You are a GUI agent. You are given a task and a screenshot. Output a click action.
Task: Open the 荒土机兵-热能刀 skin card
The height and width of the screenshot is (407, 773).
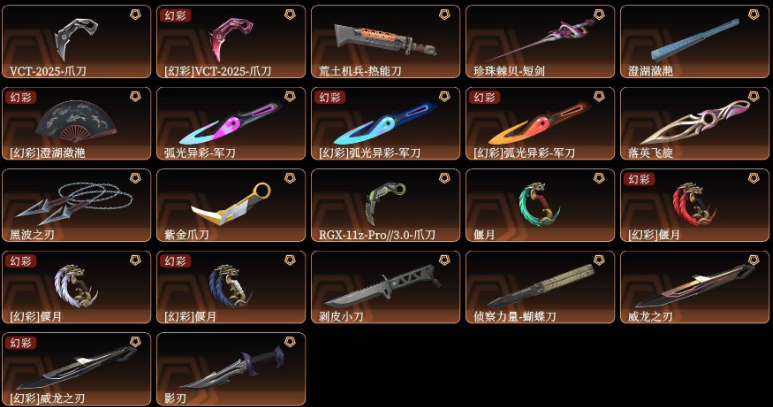click(386, 41)
